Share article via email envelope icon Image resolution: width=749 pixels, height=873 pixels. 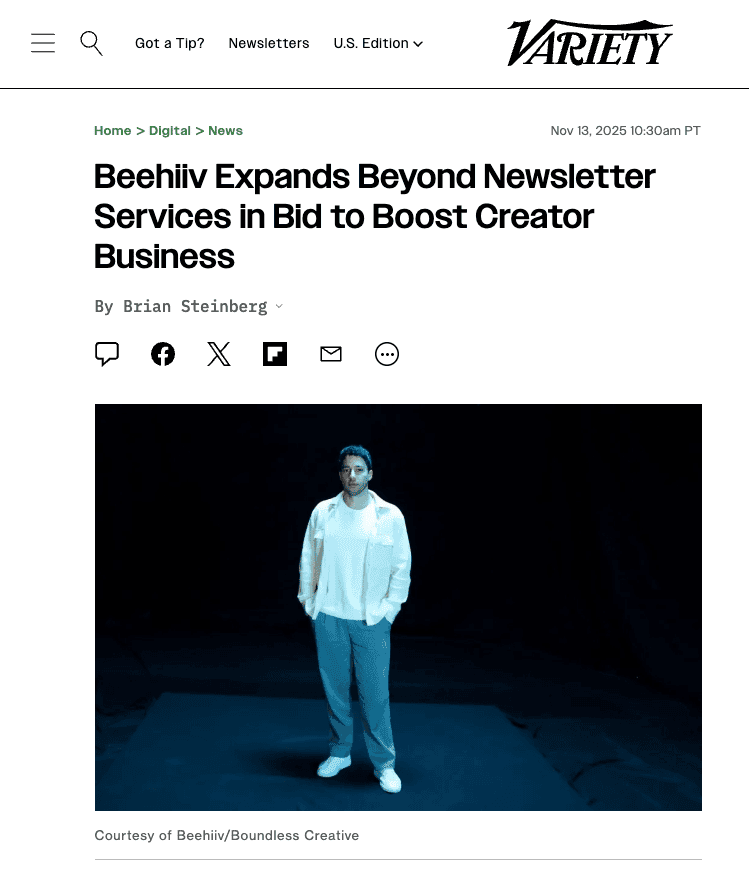(331, 354)
